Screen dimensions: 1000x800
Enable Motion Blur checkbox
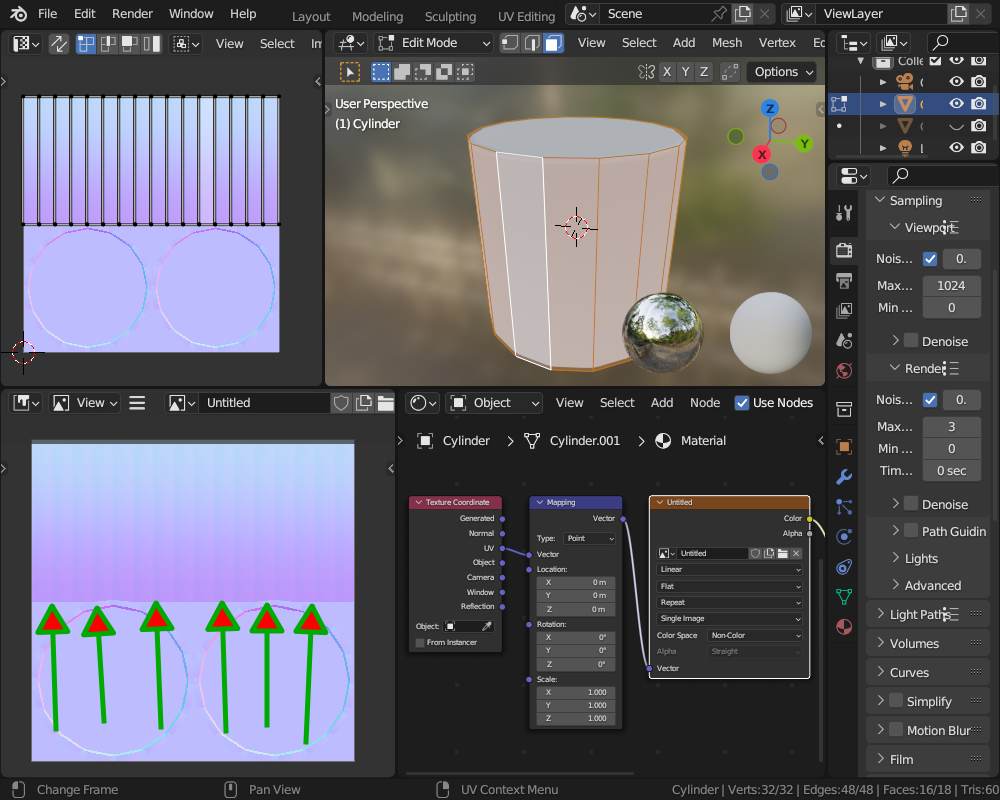click(896, 730)
